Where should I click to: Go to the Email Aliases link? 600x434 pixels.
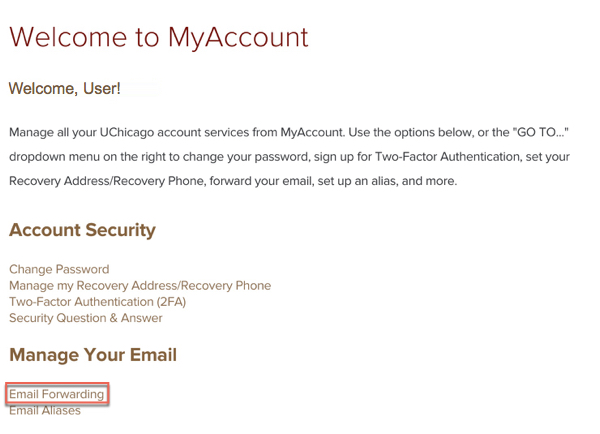(x=45, y=410)
